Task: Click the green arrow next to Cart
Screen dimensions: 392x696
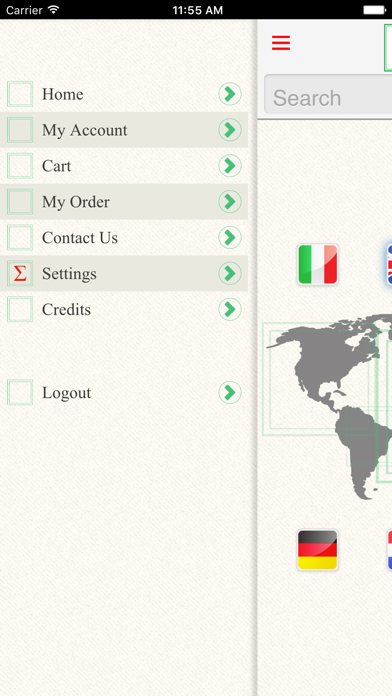Action: tap(230, 166)
